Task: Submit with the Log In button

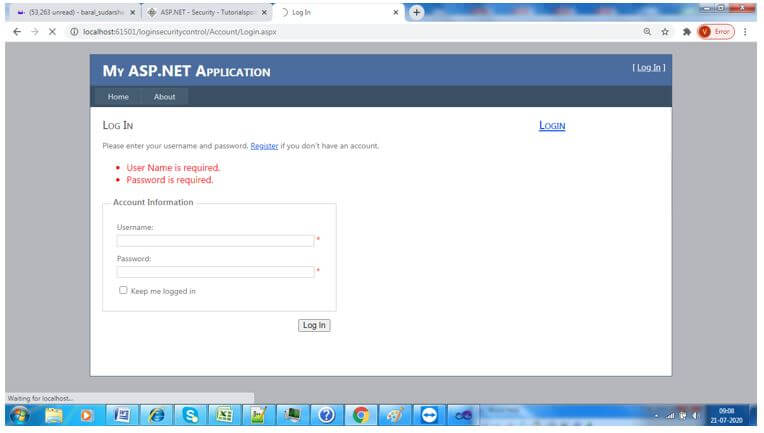Action: pos(314,325)
